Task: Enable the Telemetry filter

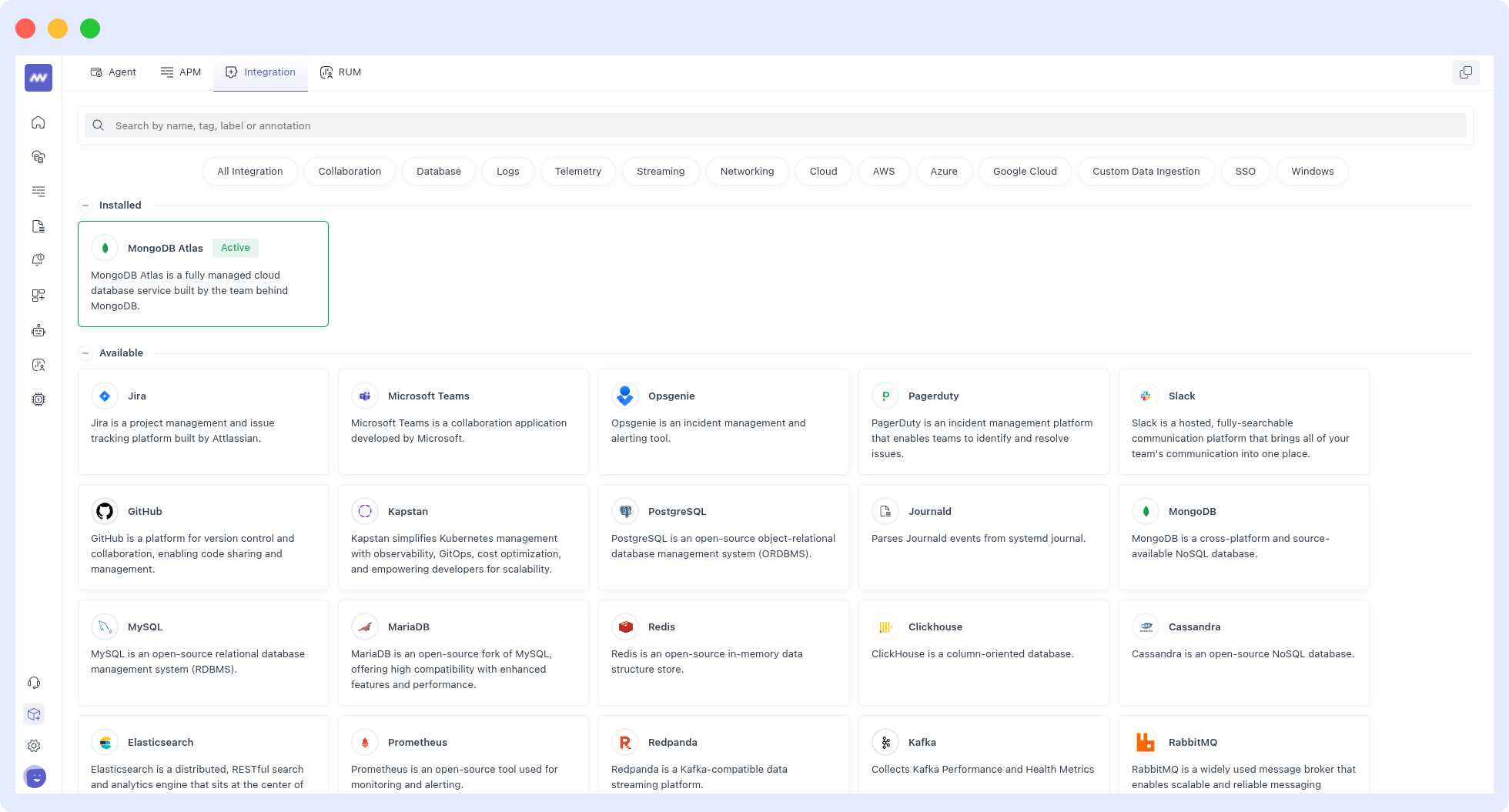Action: 577,171
